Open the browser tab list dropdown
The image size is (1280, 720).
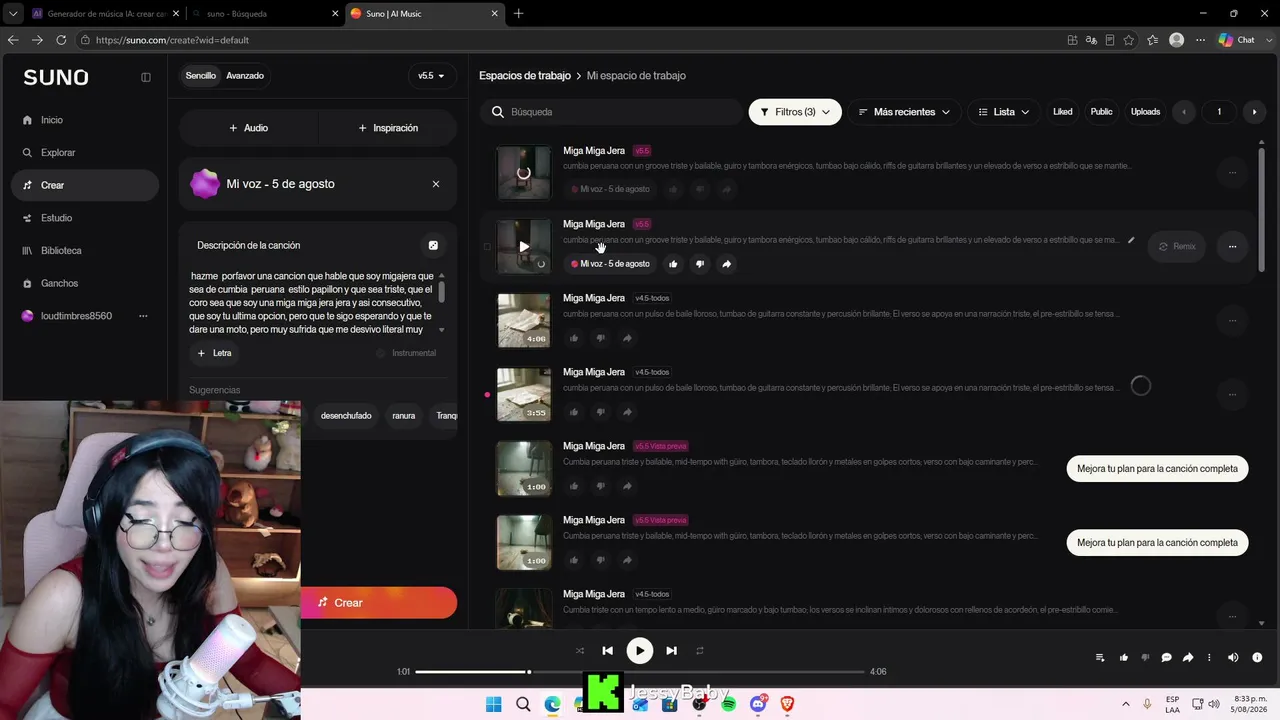click(13, 14)
